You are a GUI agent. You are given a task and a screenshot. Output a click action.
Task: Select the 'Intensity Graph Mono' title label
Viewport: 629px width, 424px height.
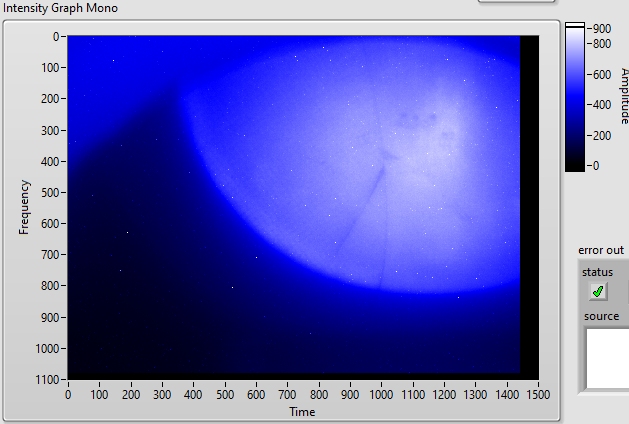pos(60,8)
